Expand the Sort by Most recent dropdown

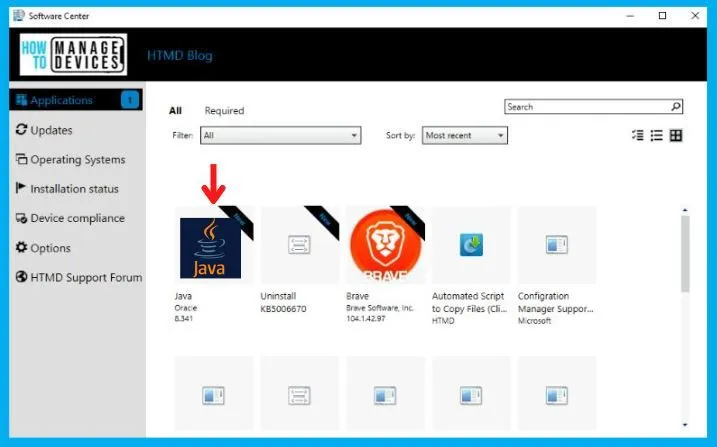pyautogui.click(x=465, y=135)
